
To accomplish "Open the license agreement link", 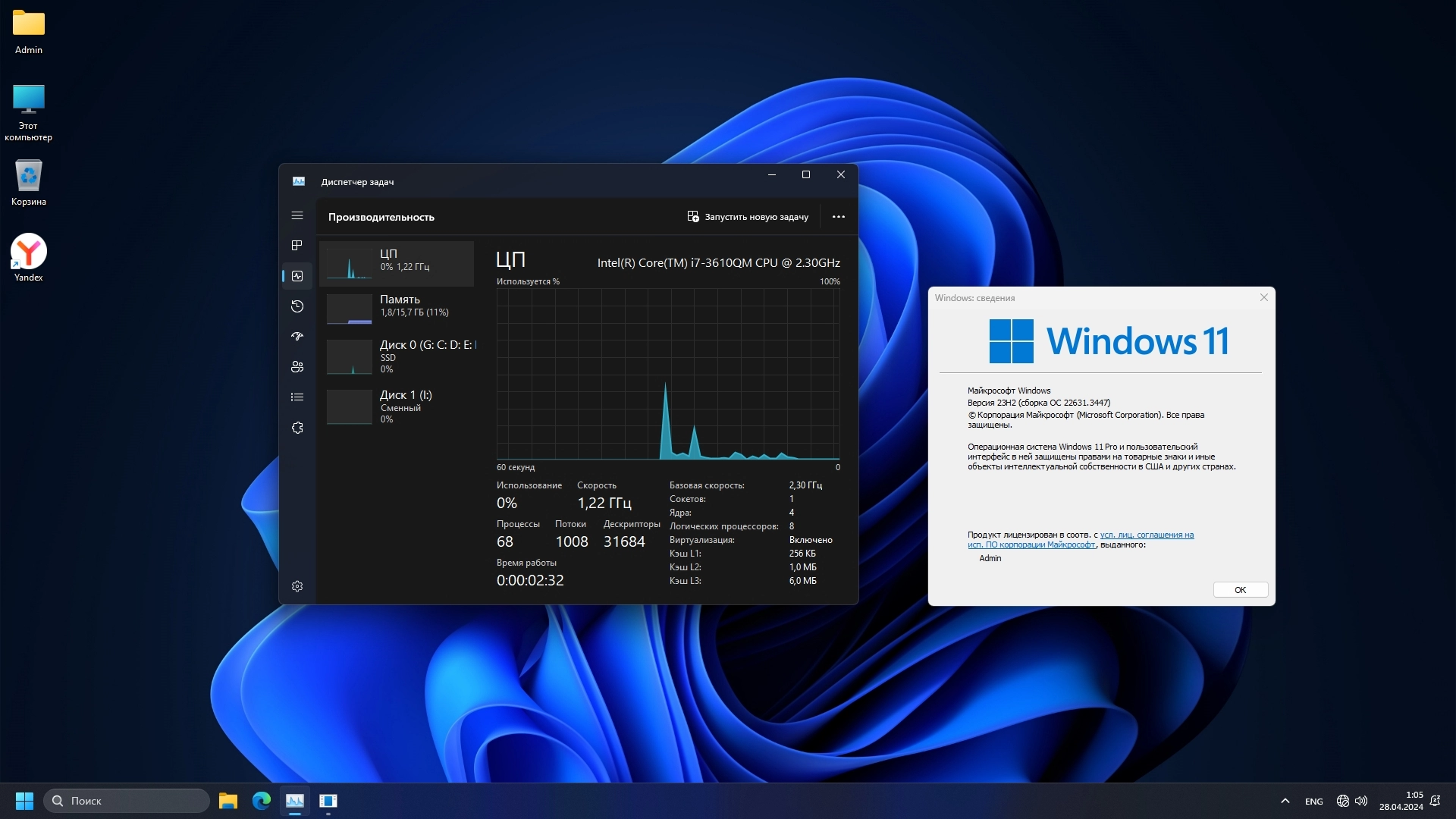I will pyautogui.click(x=1147, y=535).
